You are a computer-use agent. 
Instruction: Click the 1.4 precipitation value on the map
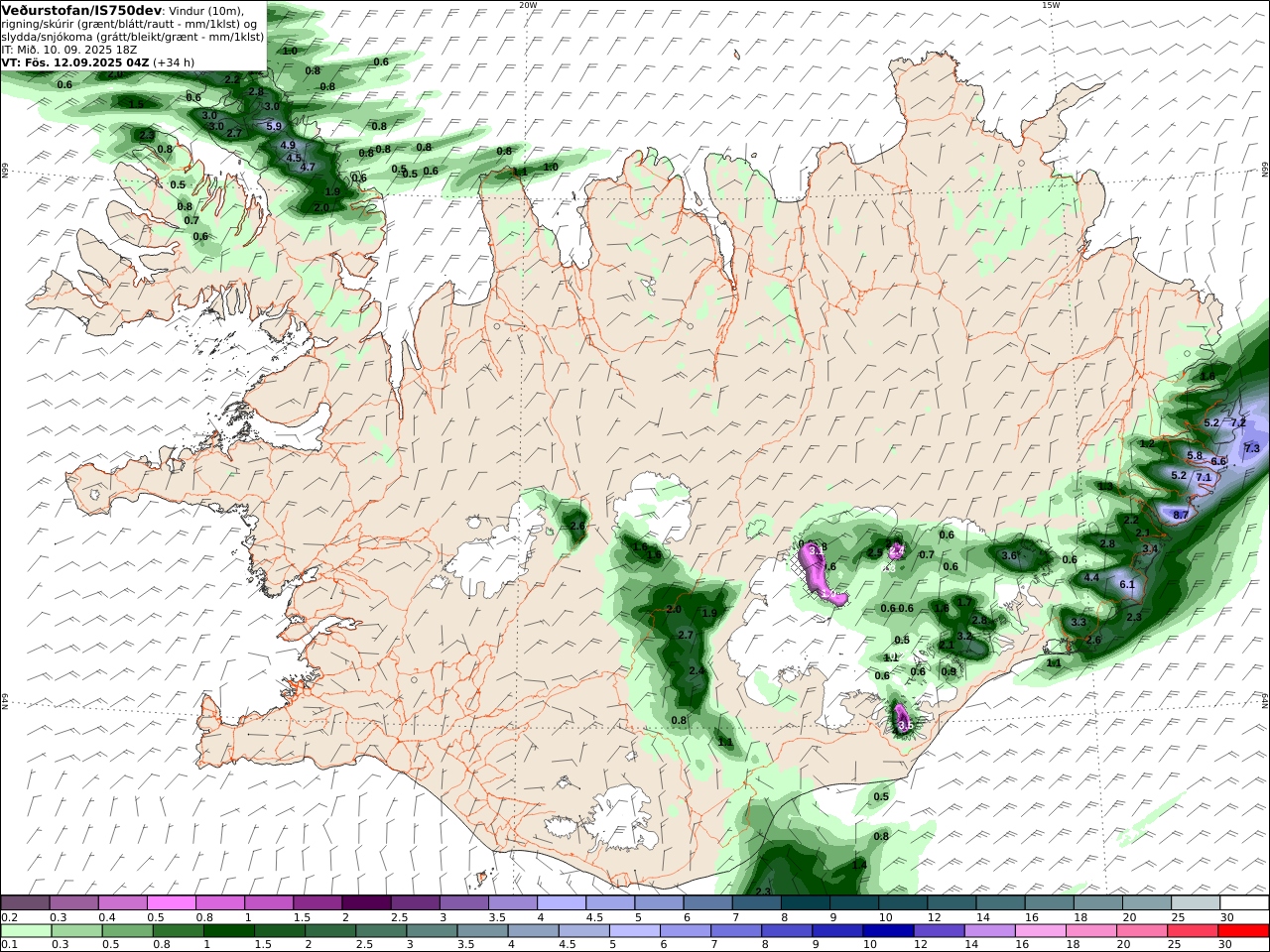click(x=859, y=865)
